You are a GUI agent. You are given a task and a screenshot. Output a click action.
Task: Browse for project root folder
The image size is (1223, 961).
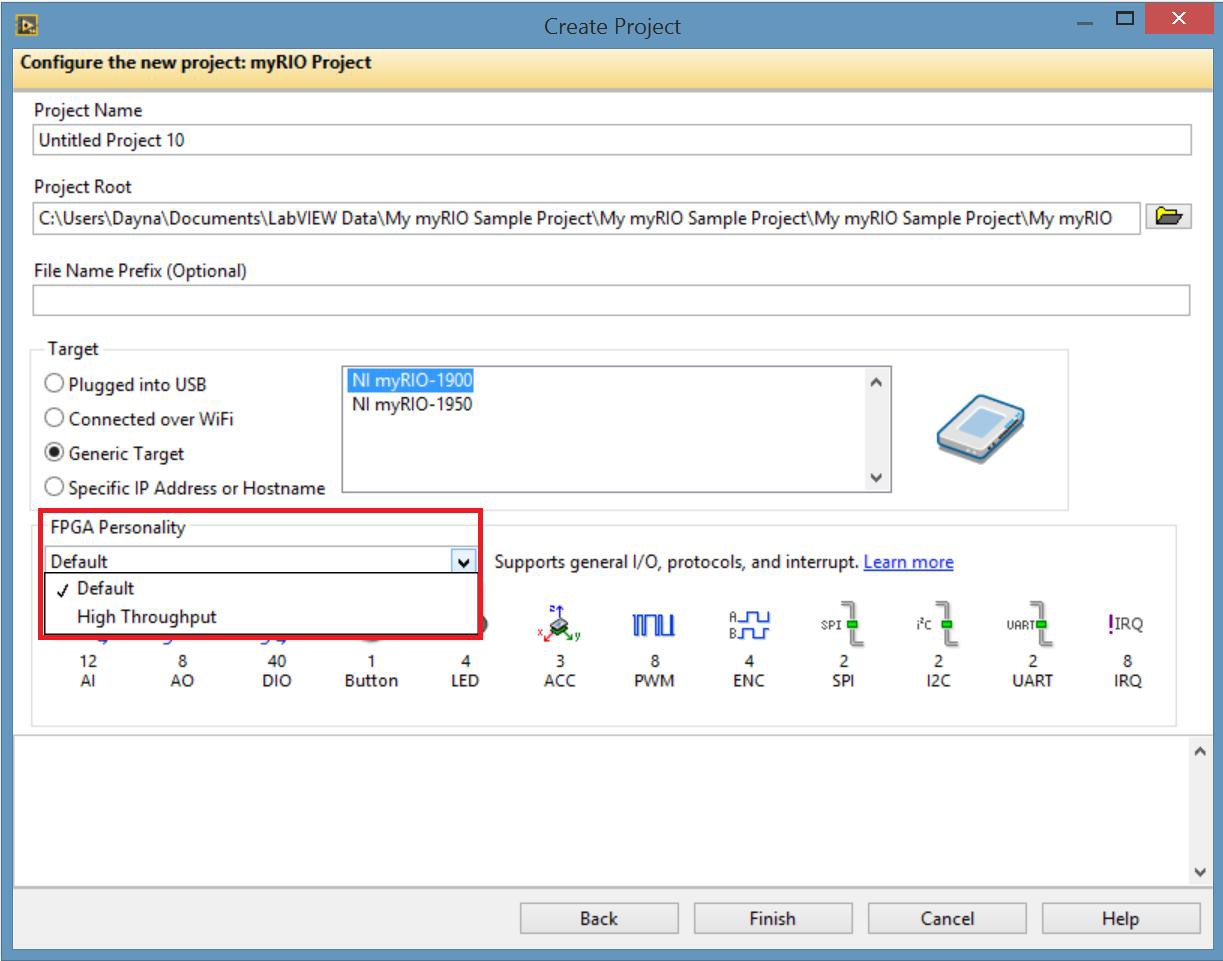tap(1168, 217)
